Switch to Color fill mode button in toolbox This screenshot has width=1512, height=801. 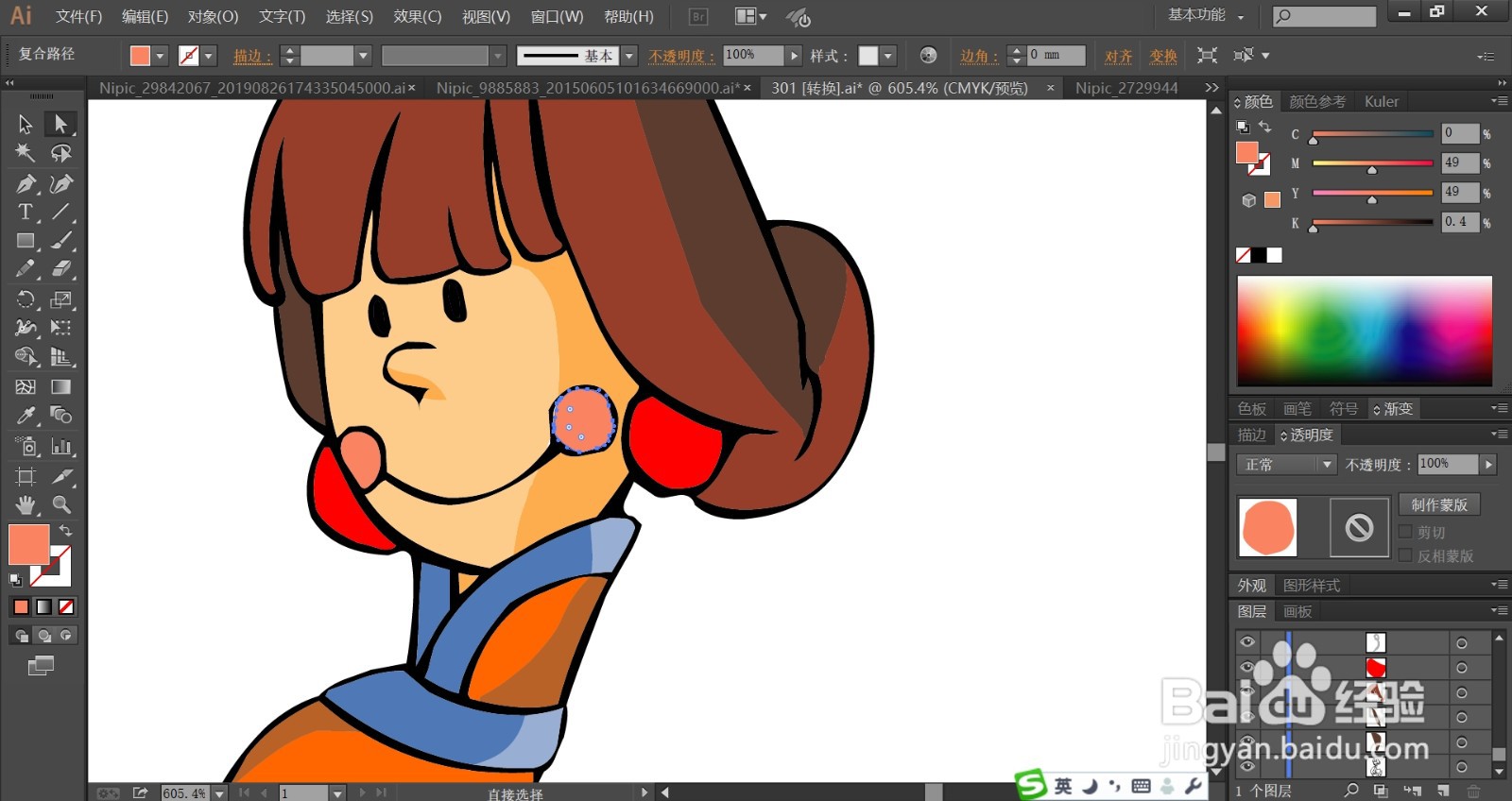click(x=21, y=606)
